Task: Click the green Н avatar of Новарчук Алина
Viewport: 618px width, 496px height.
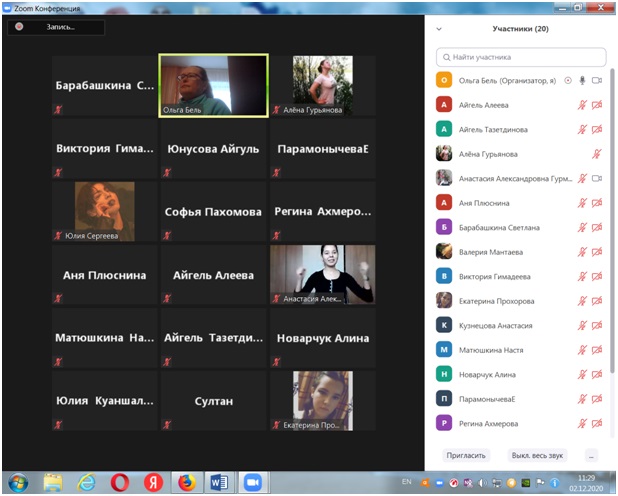Action: coord(444,375)
